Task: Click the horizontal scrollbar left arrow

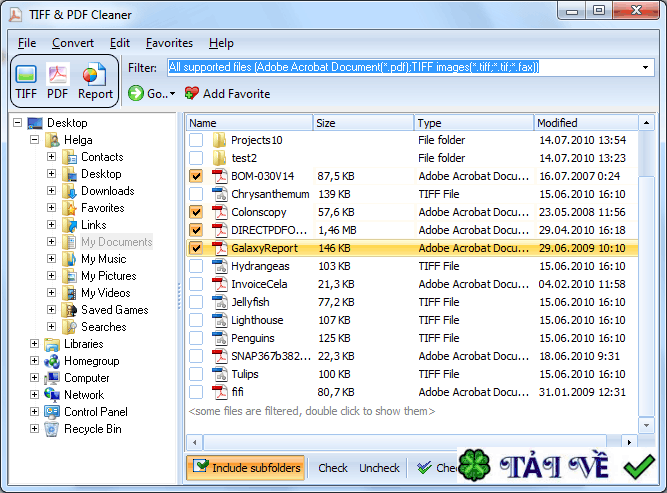Action: 194,442
